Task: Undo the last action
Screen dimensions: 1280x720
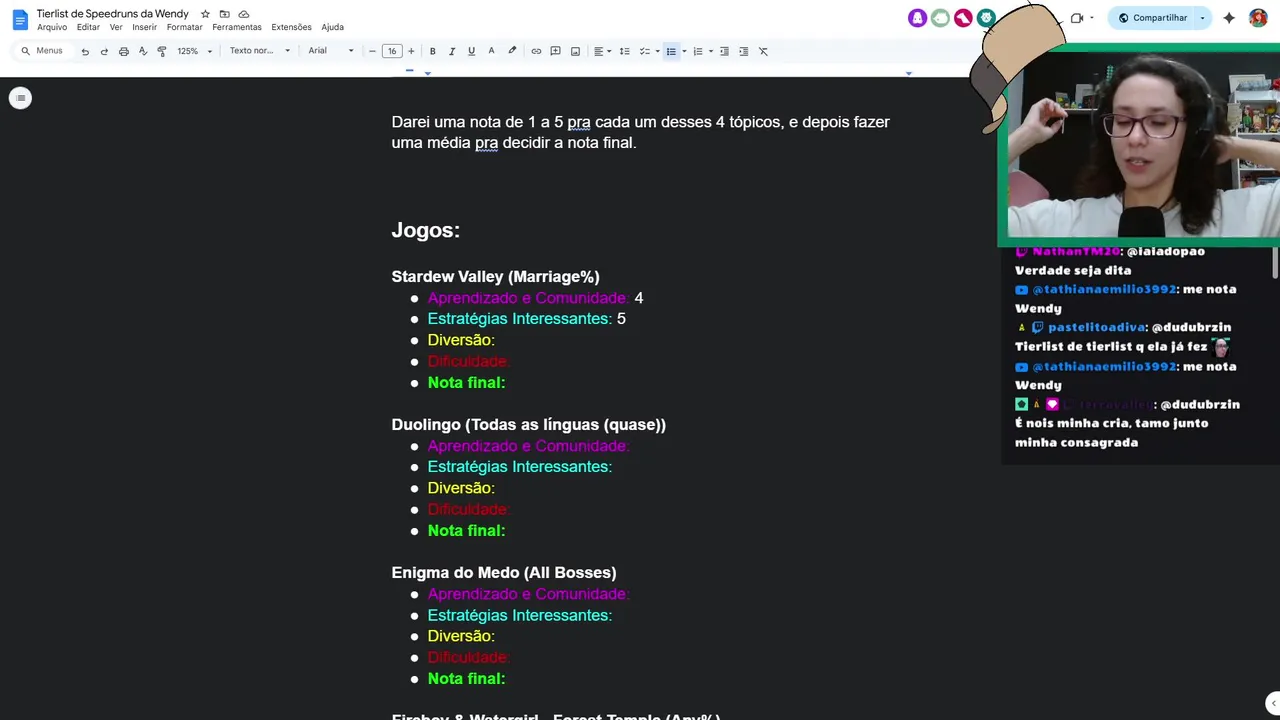Action: (x=85, y=51)
